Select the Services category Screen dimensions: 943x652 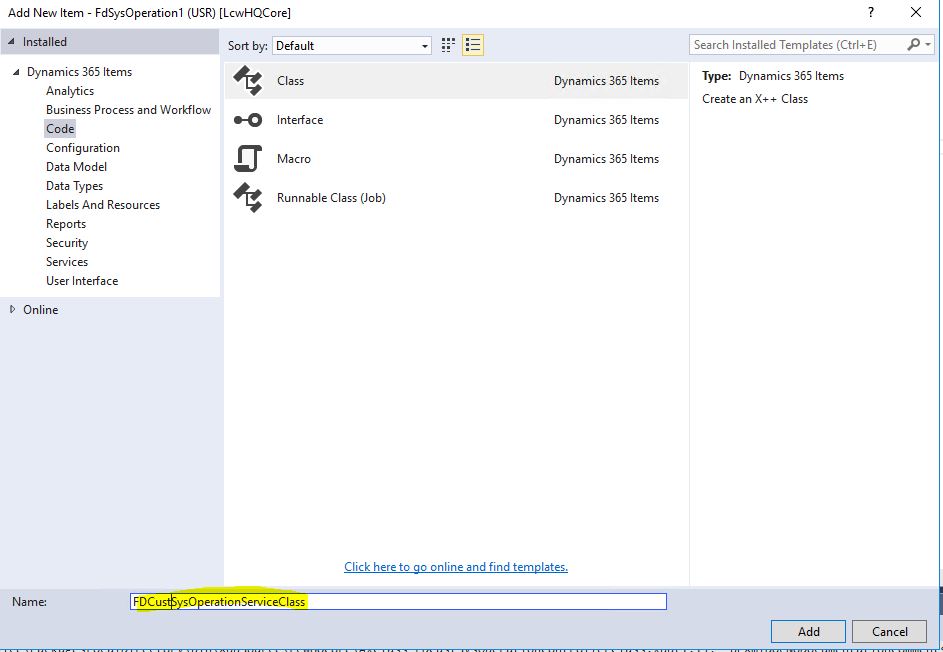pyautogui.click(x=67, y=262)
